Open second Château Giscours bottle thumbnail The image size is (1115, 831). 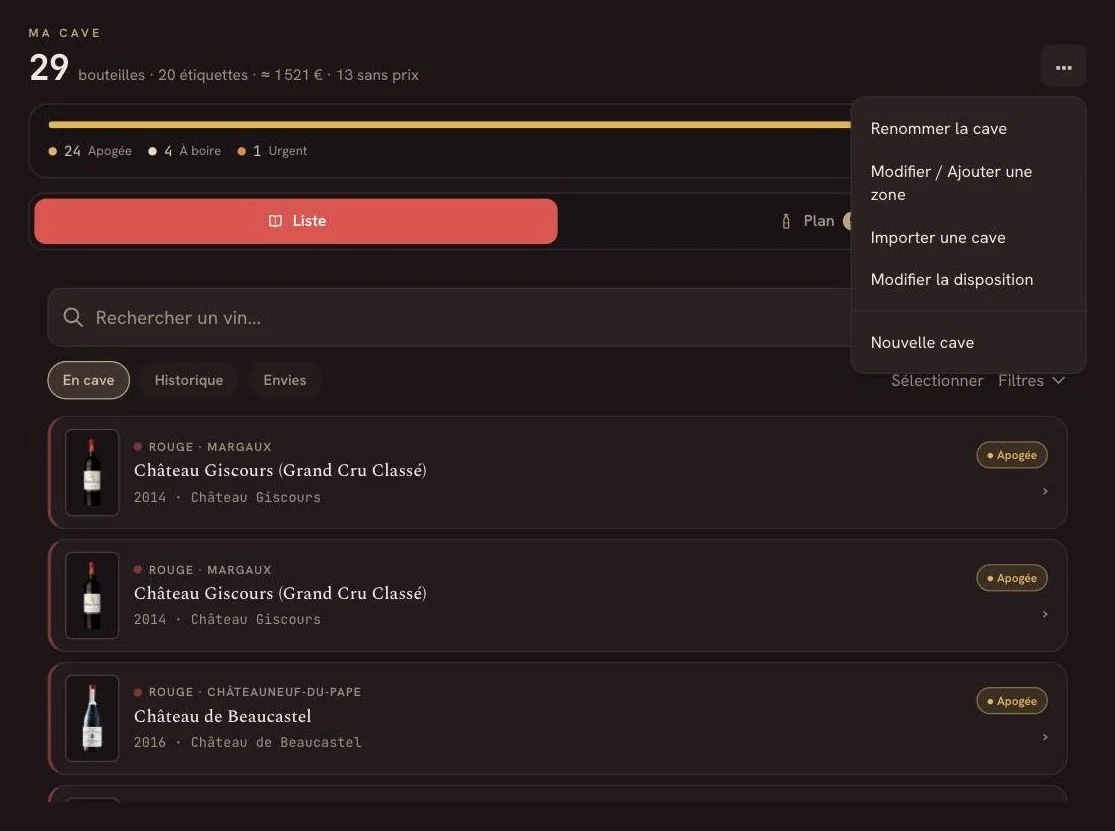point(92,595)
